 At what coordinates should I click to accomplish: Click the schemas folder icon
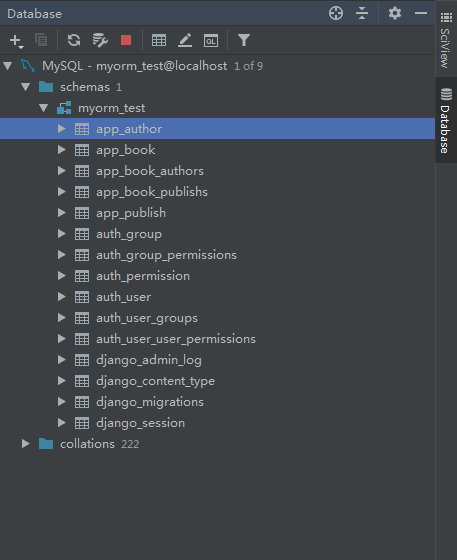[x=46, y=87]
